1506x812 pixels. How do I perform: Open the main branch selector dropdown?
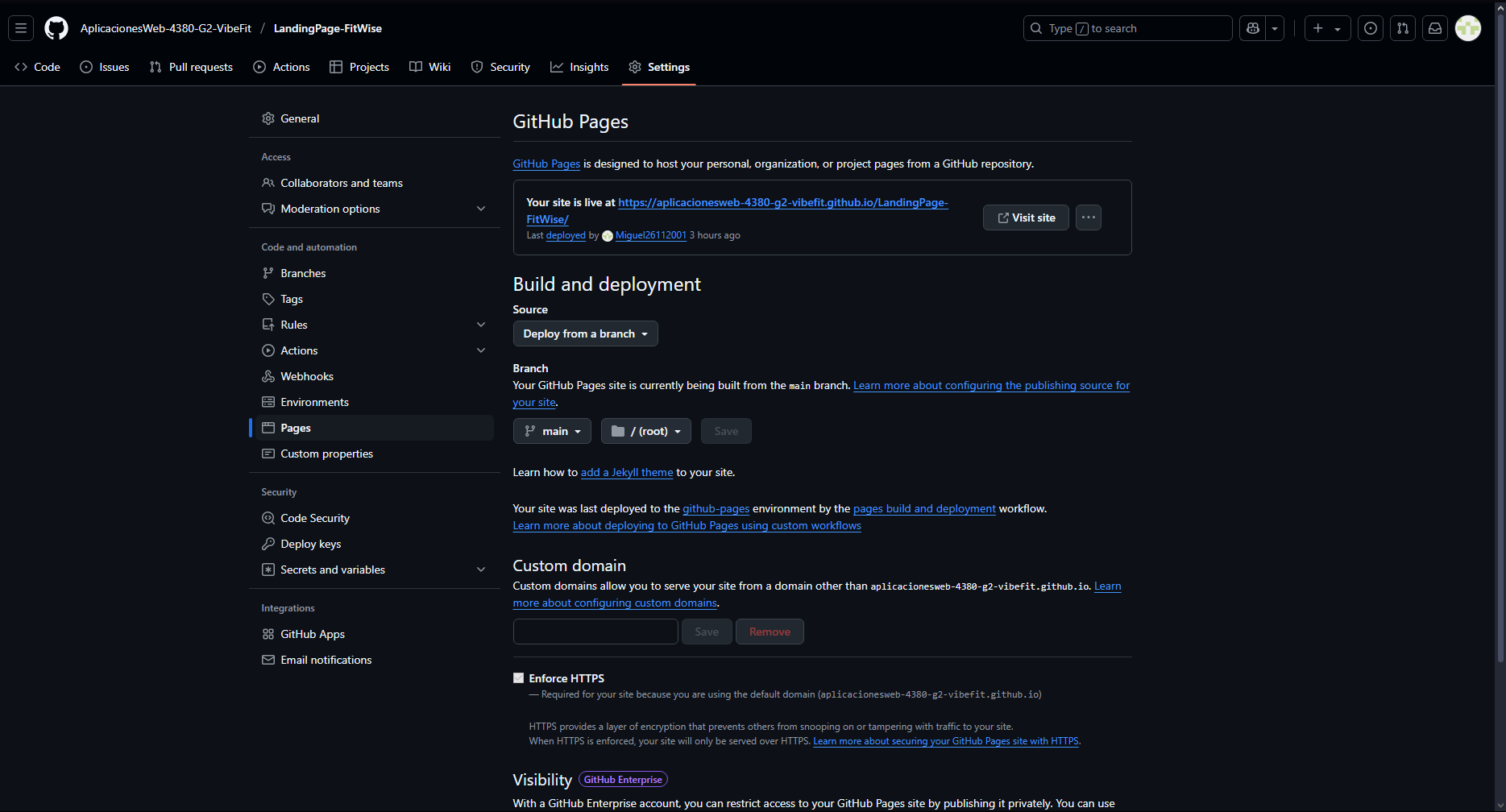click(552, 431)
